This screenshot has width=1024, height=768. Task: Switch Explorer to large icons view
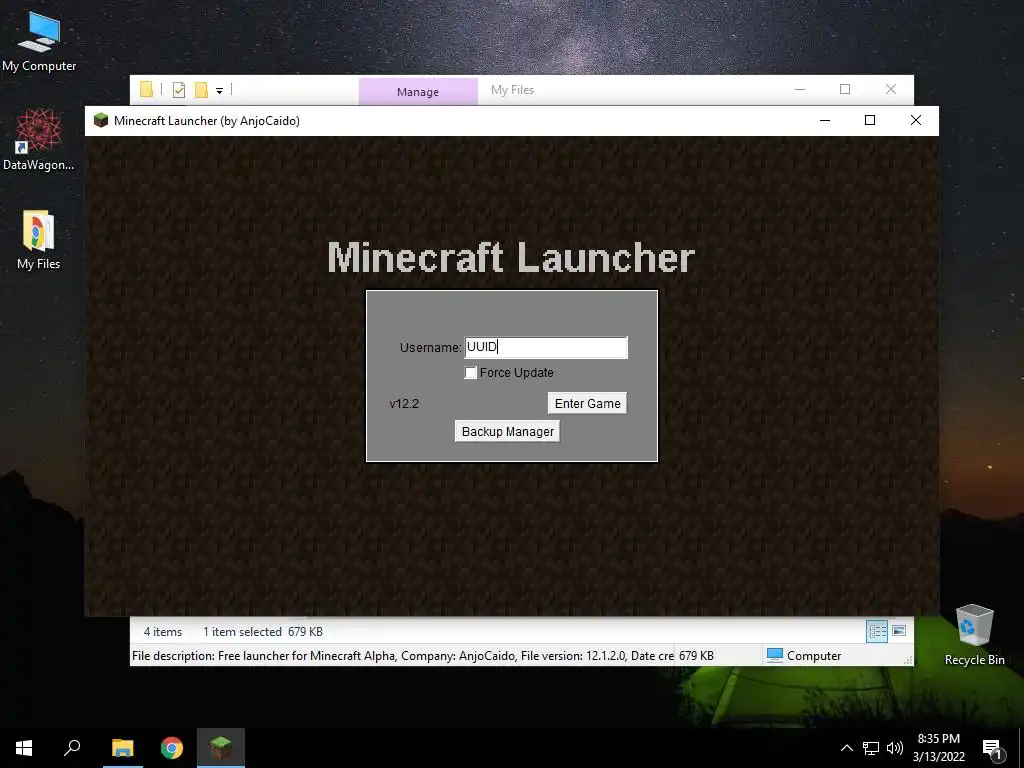(x=899, y=631)
